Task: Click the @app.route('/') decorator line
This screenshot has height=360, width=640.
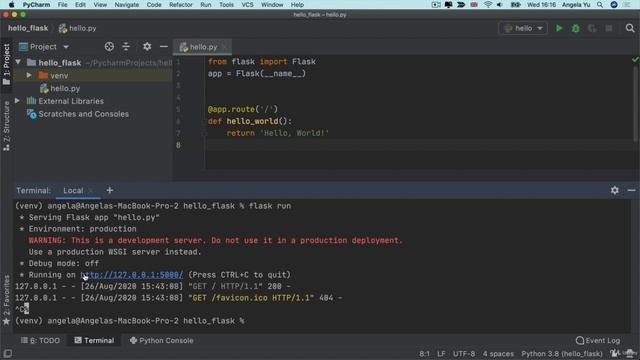Action: pyautogui.click(x=242, y=109)
